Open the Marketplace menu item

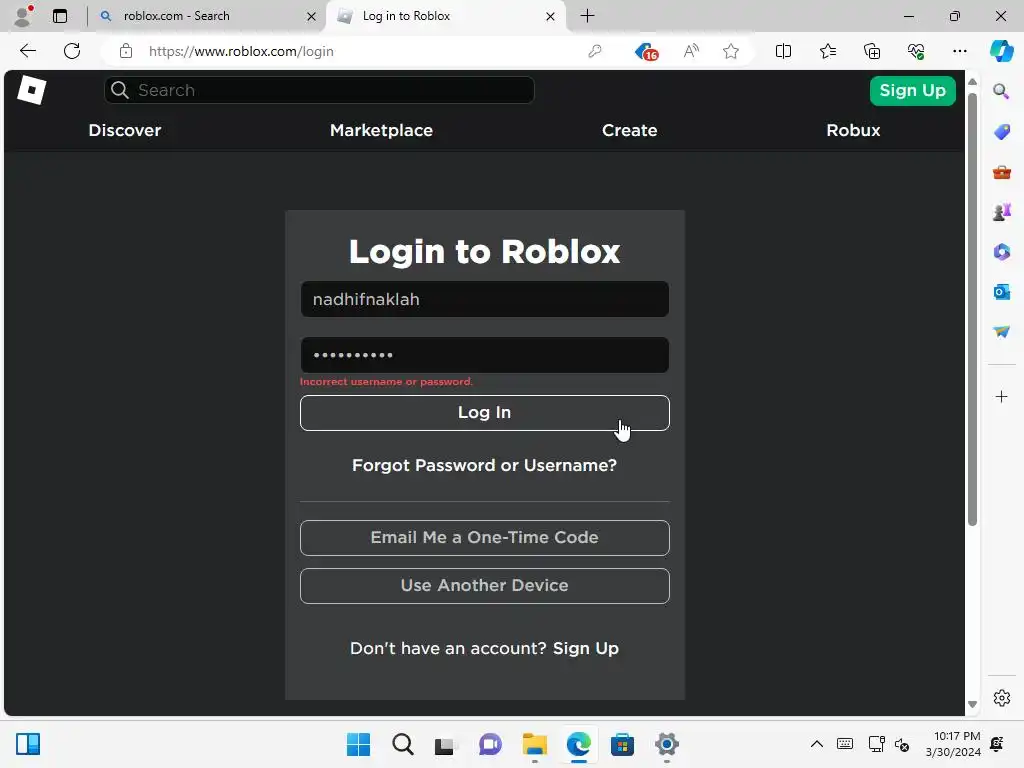pyautogui.click(x=381, y=130)
